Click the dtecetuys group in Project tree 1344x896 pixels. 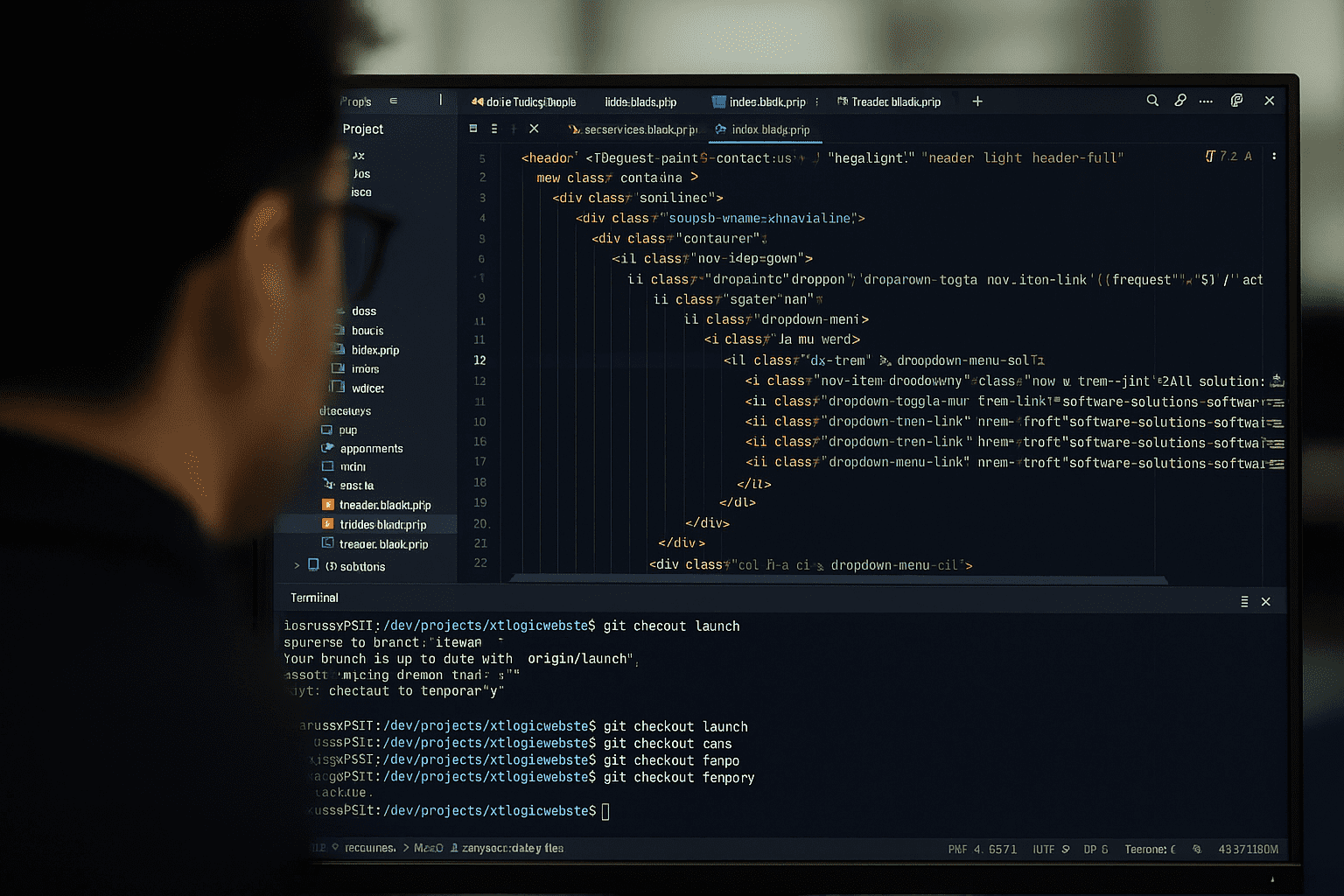(x=345, y=410)
